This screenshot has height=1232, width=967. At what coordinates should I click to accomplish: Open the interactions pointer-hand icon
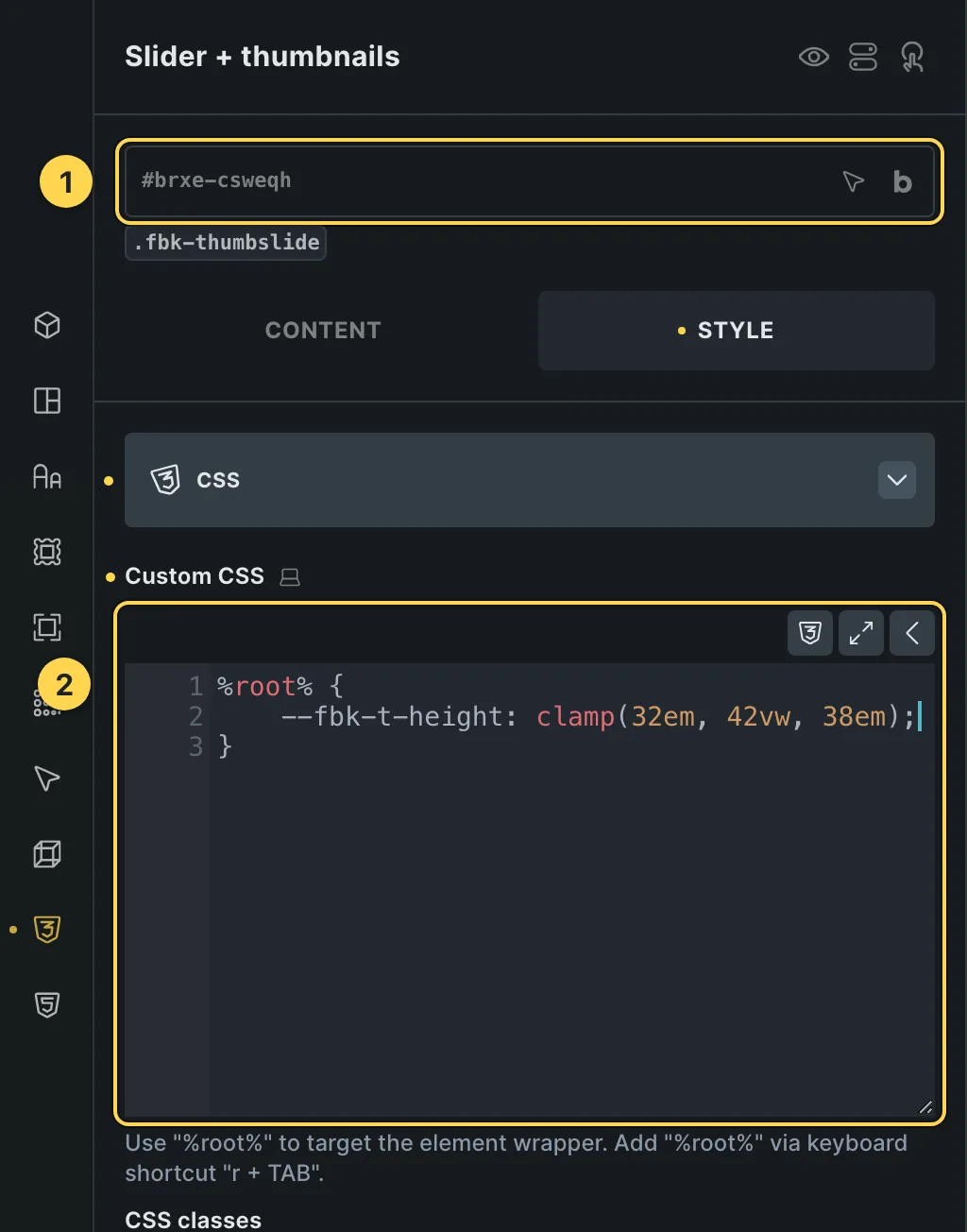912,57
